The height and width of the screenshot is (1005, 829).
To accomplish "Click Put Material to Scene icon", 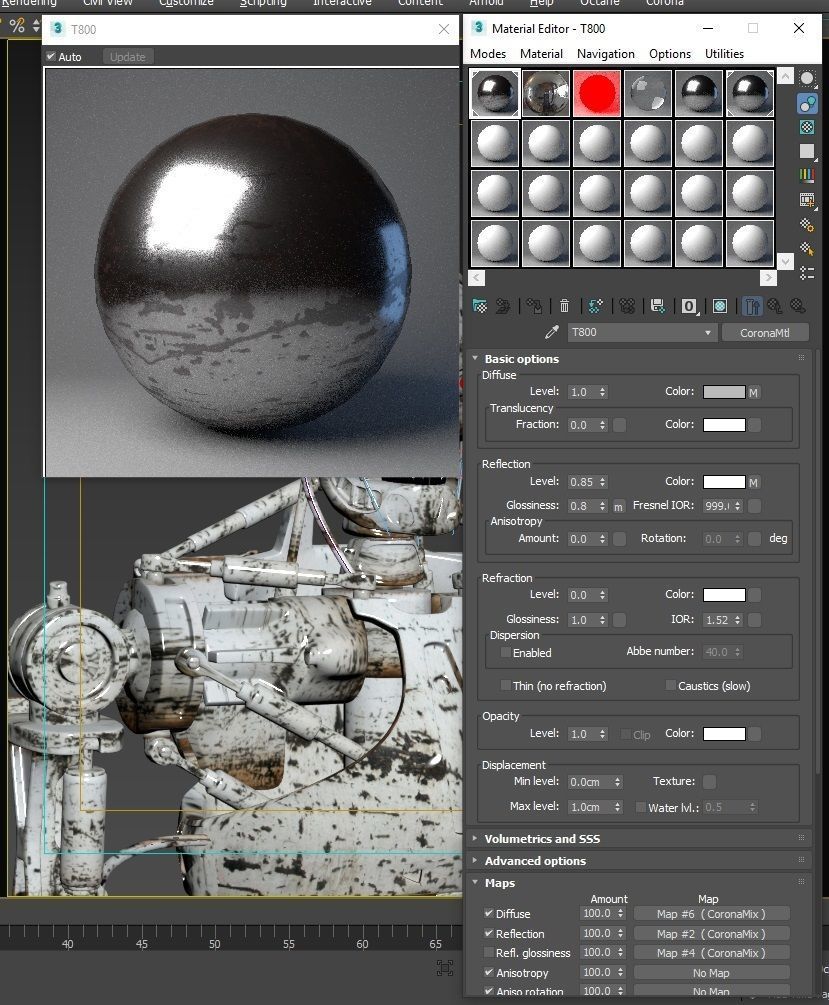I will click(x=503, y=306).
